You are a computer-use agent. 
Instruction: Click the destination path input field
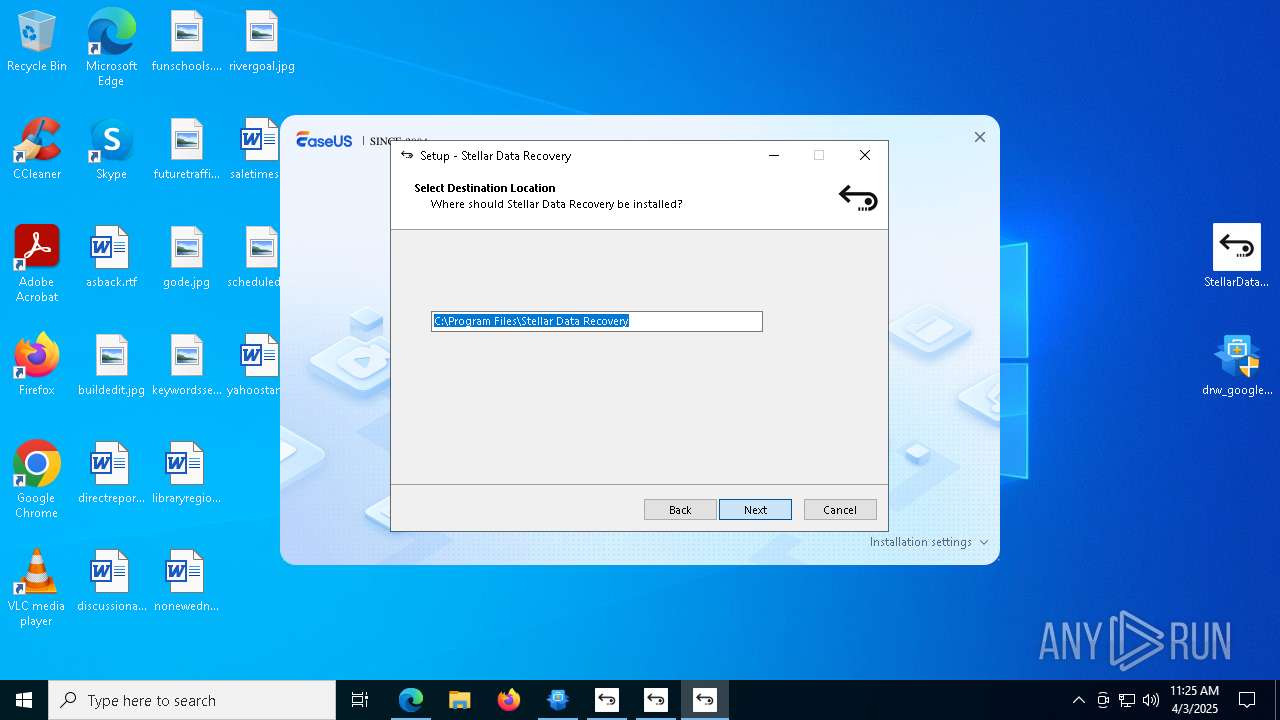point(597,321)
